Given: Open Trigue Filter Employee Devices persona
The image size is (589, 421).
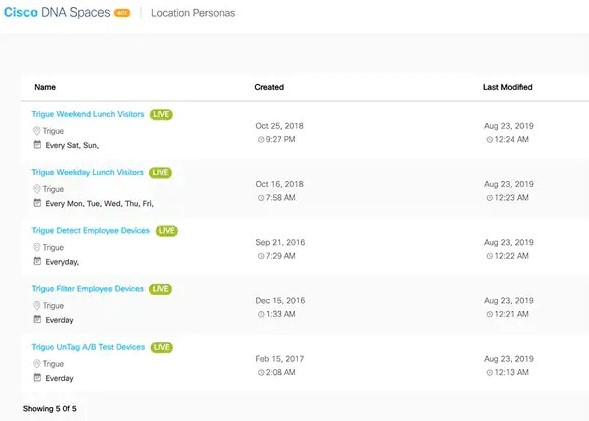Looking at the screenshot, I should coord(88,289).
